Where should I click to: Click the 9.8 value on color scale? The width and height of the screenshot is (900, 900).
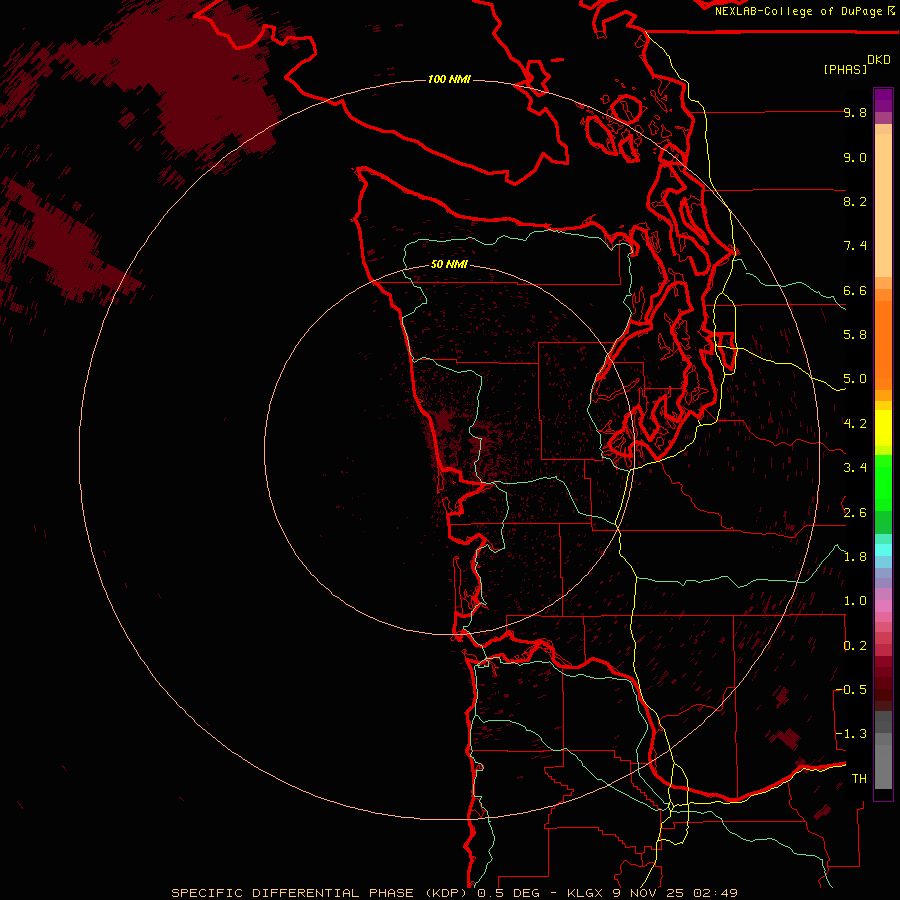click(855, 112)
